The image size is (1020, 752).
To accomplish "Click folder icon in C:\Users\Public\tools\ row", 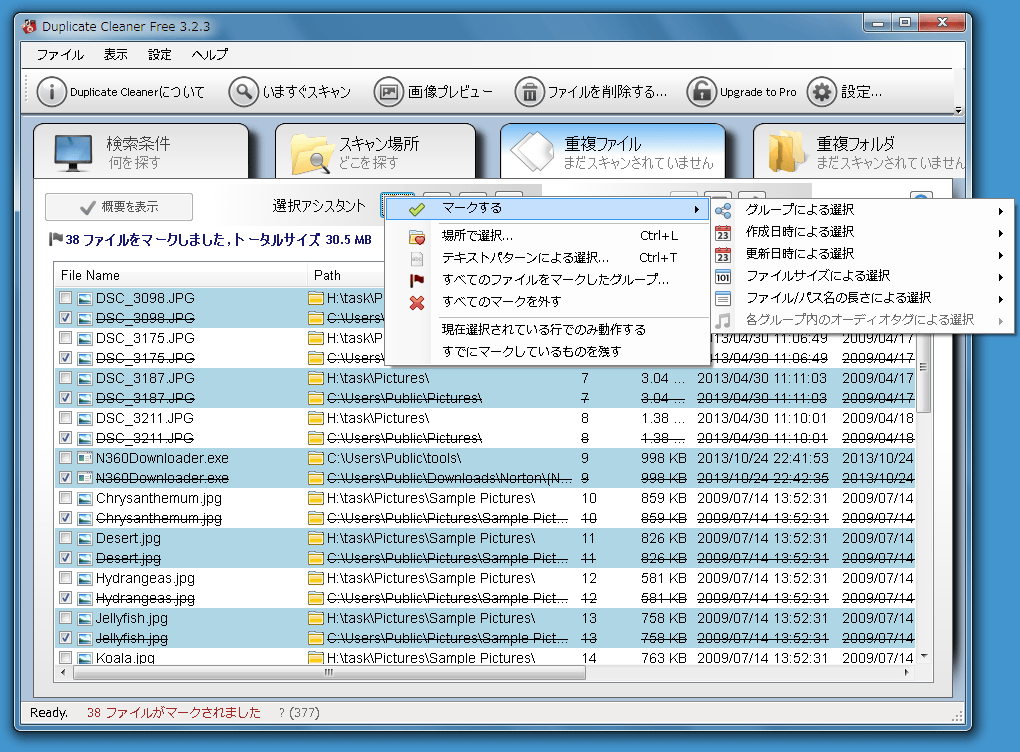I will 316,459.
